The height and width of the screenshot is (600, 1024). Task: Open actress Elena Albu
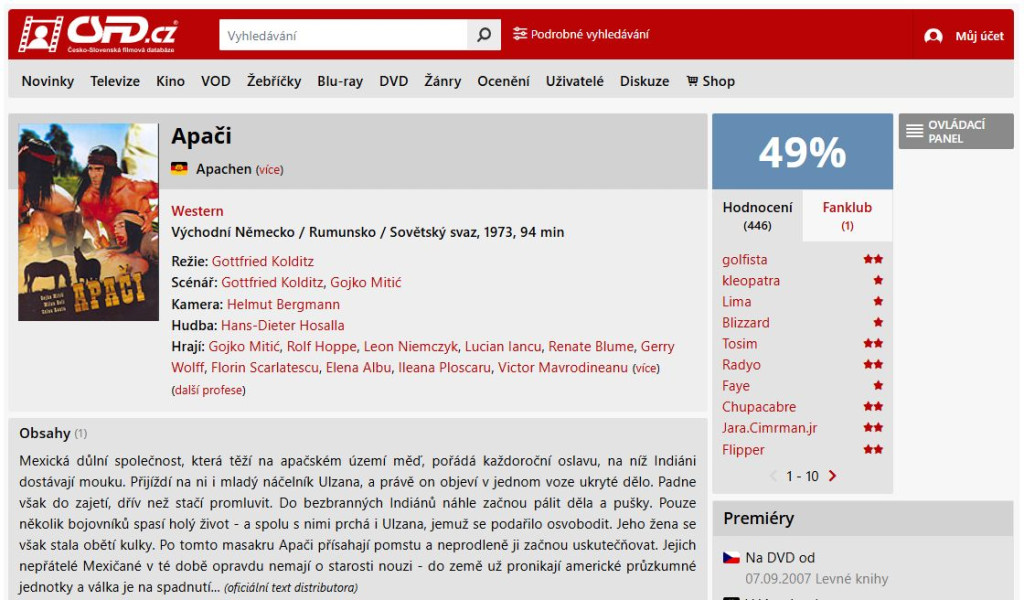(x=359, y=368)
